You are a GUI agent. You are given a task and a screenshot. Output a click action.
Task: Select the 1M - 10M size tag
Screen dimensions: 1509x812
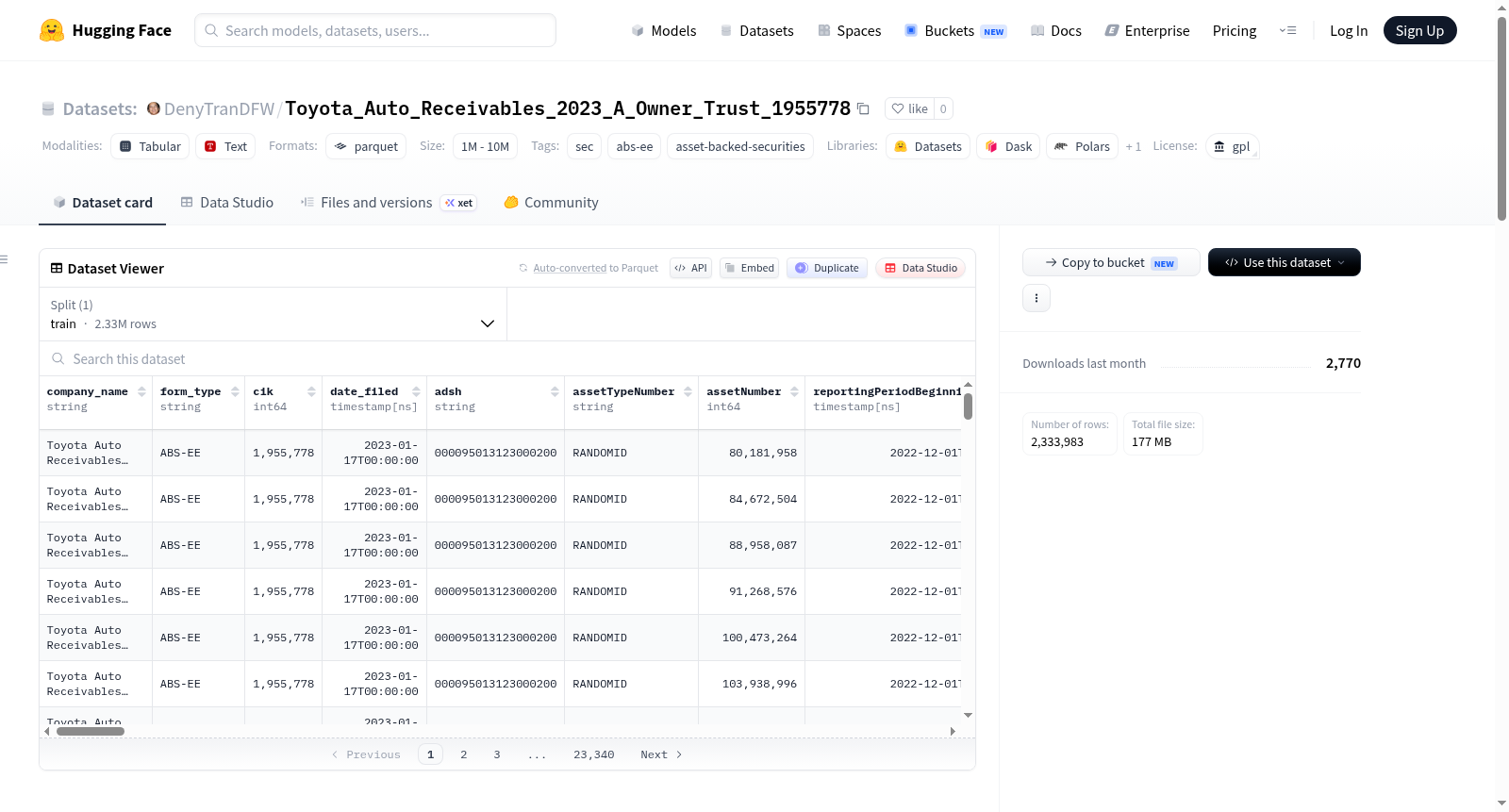(485, 146)
